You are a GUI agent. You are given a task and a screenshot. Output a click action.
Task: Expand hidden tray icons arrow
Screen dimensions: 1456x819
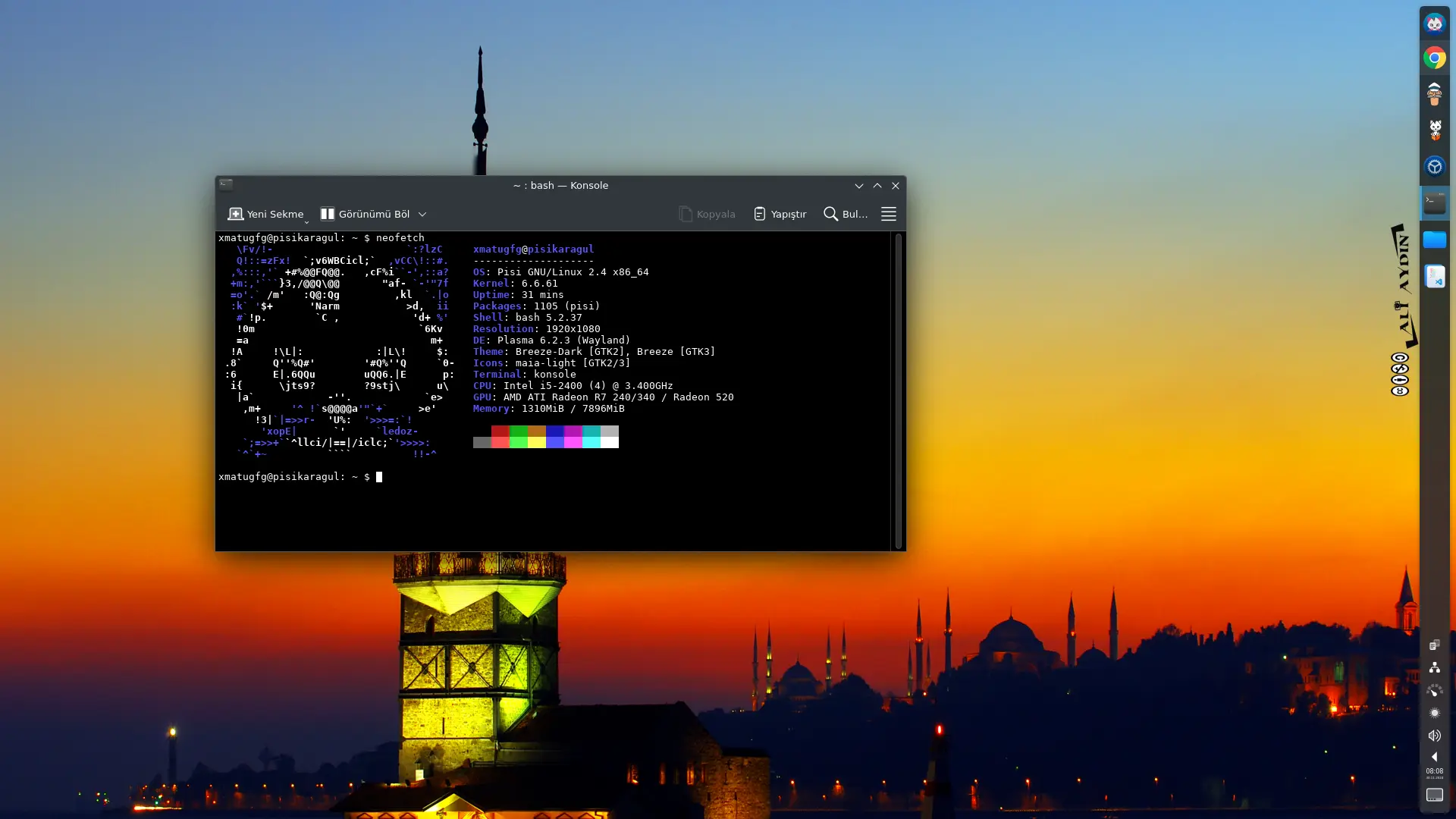click(x=1434, y=757)
